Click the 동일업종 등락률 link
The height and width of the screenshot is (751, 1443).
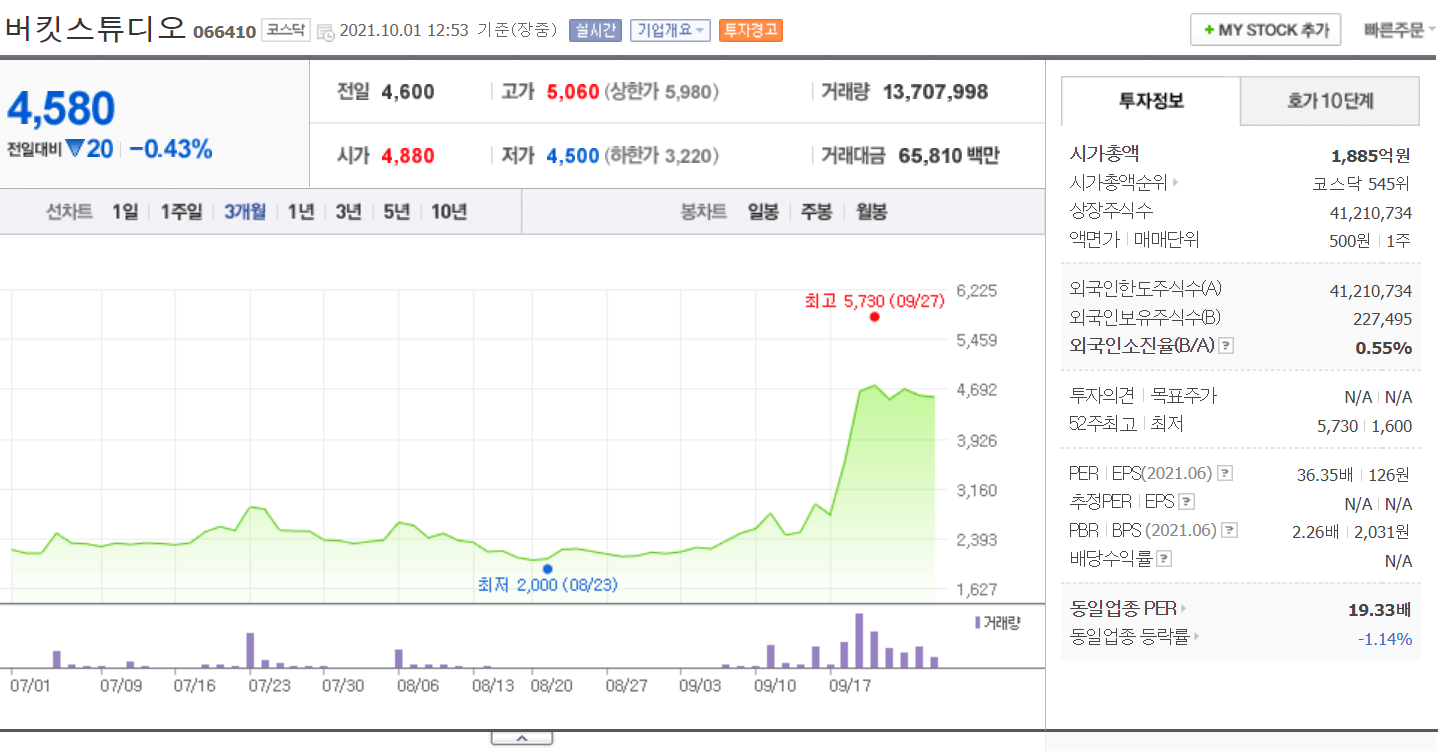(1129, 637)
